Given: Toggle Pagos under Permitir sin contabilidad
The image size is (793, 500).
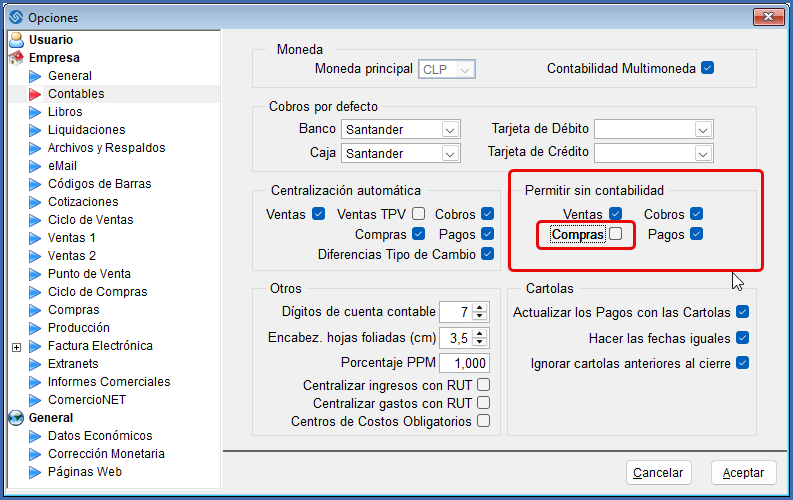Looking at the screenshot, I should click(696, 234).
